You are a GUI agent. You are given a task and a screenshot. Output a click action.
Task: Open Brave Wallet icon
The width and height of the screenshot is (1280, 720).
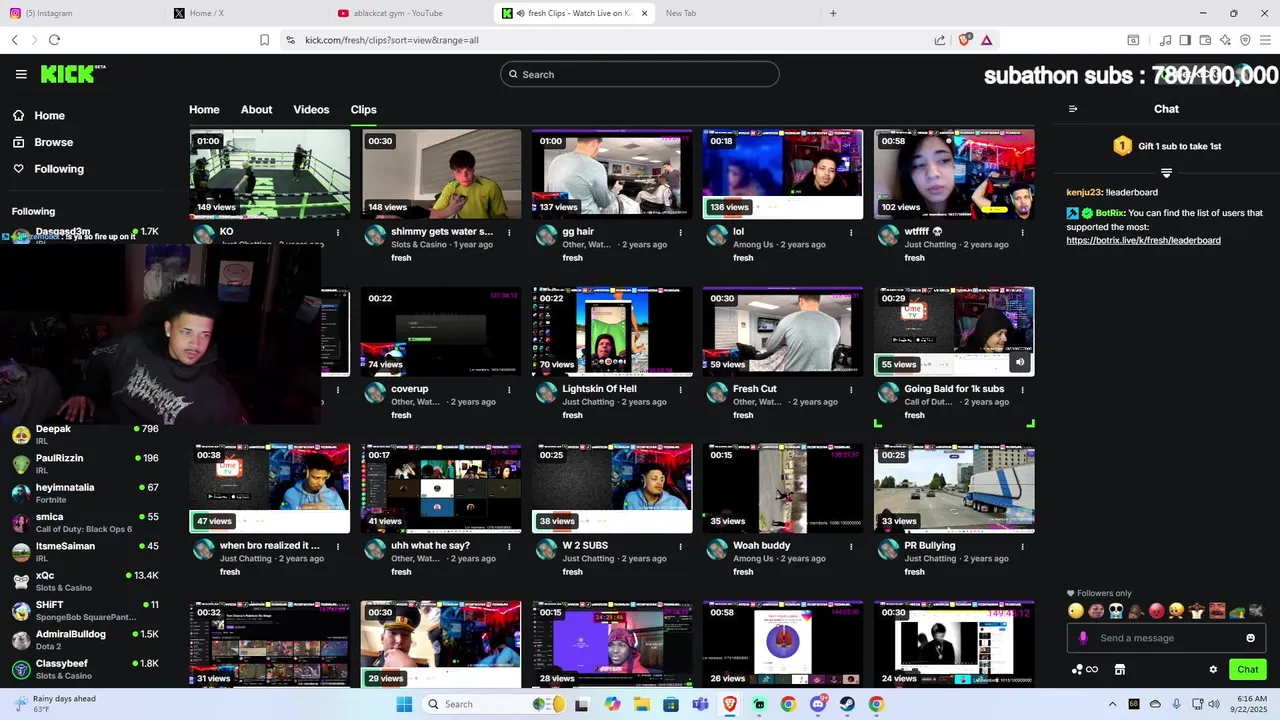click(1205, 40)
